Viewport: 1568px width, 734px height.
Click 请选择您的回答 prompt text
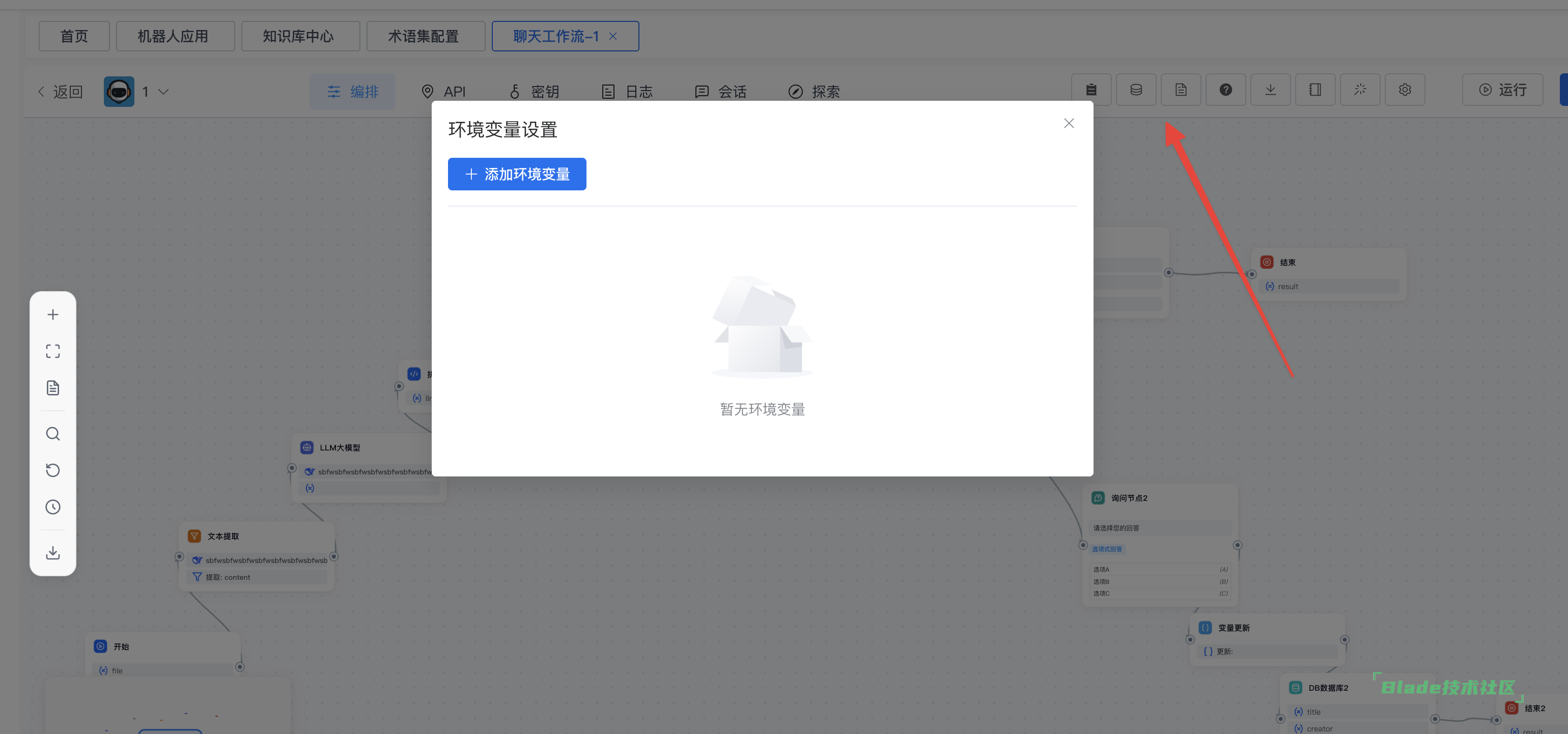(1116, 528)
